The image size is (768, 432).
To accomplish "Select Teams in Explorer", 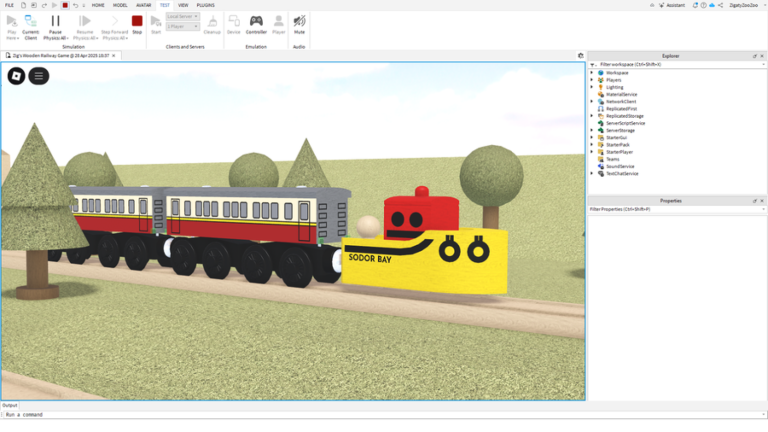I will point(612,159).
